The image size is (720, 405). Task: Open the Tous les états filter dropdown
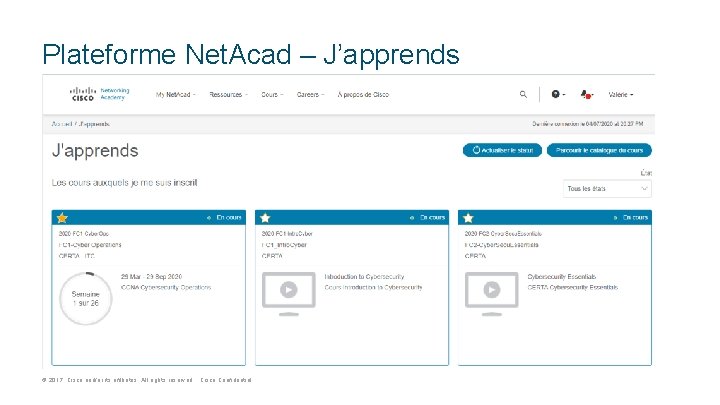click(607, 189)
